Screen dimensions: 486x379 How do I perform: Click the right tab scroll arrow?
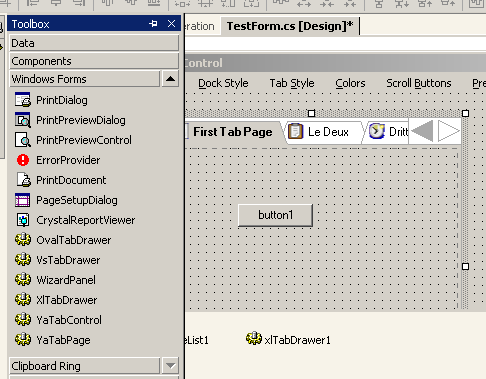coord(448,131)
